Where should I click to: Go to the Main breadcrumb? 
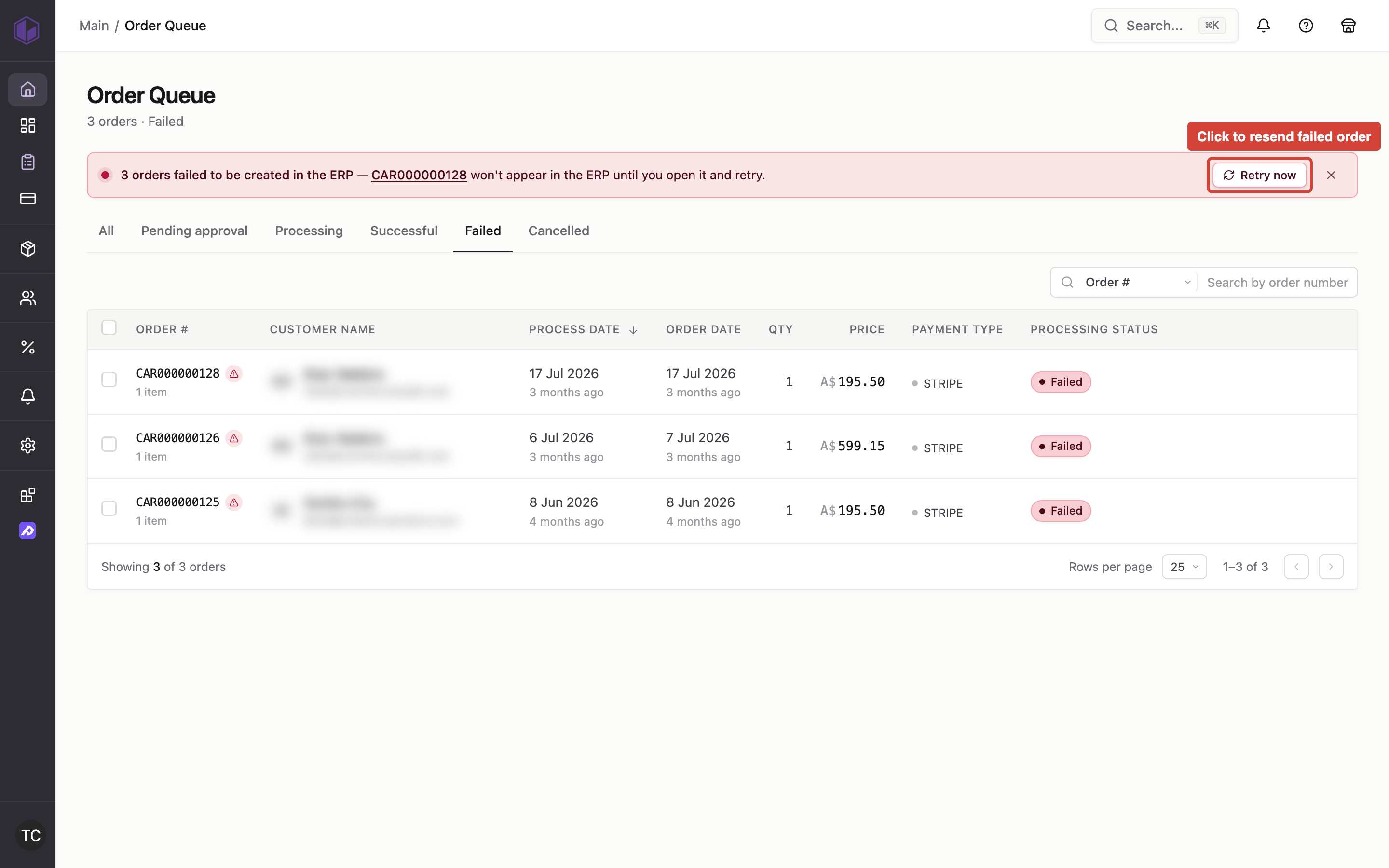click(94, 26)
